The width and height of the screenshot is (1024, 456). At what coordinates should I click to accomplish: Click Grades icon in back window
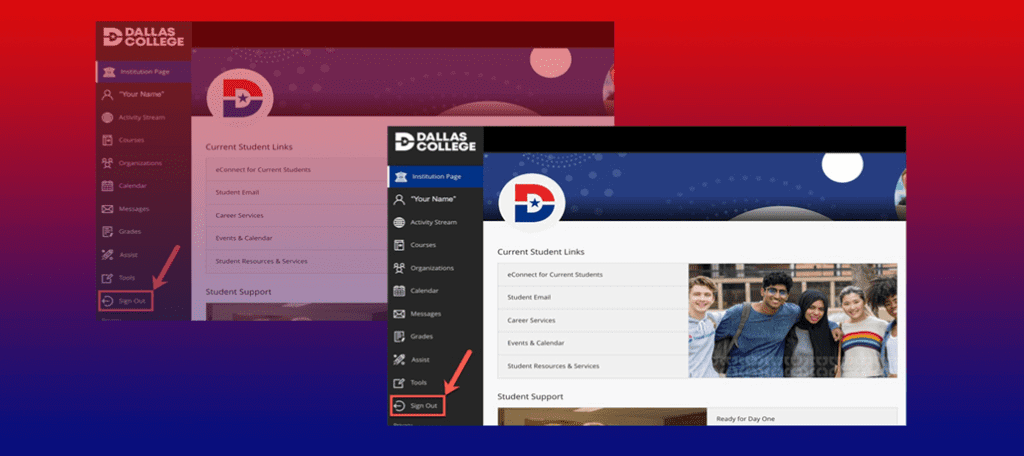click(108, 231)
